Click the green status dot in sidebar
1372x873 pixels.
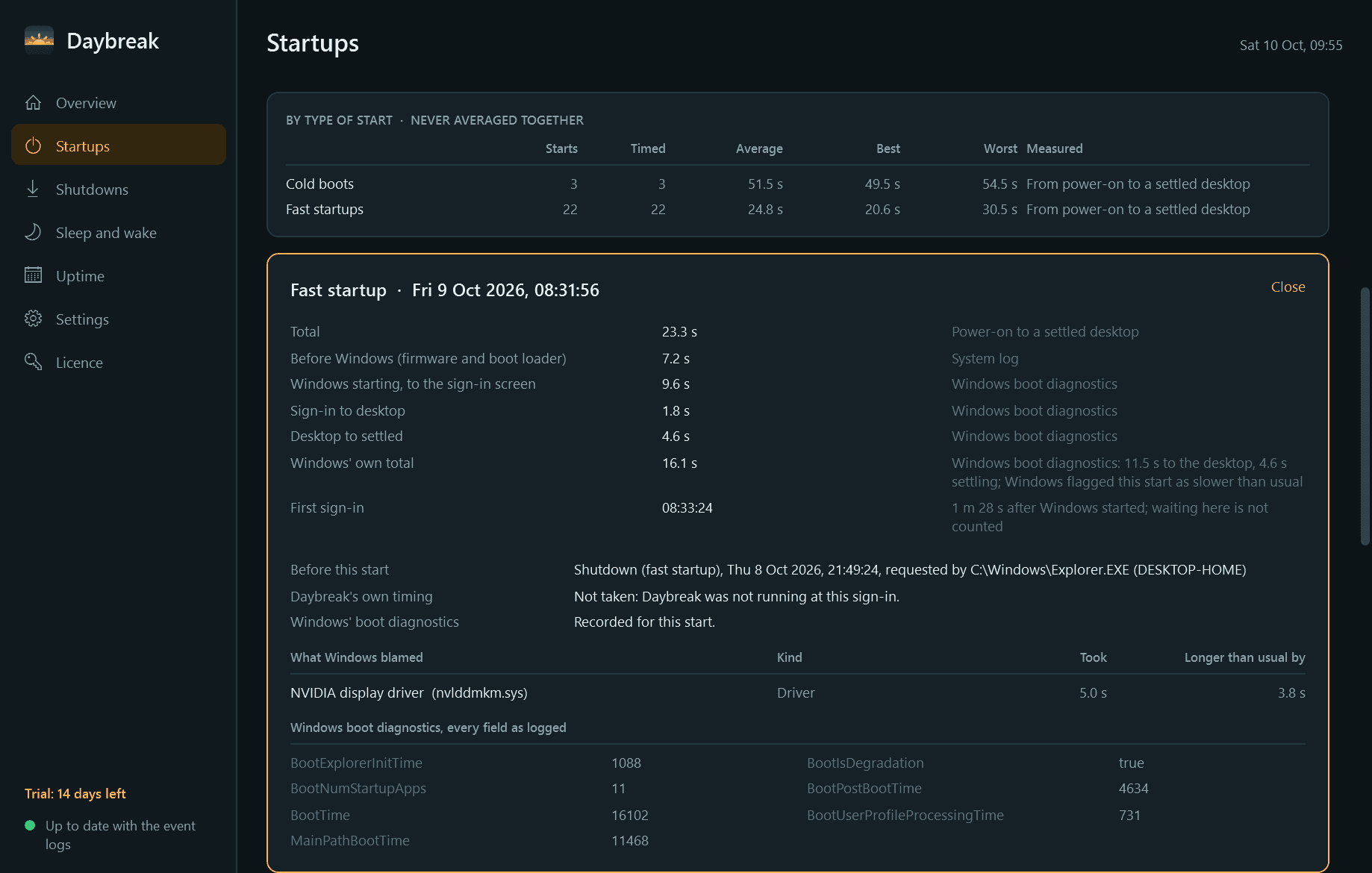pyautogui.click(x=30, y=825)
